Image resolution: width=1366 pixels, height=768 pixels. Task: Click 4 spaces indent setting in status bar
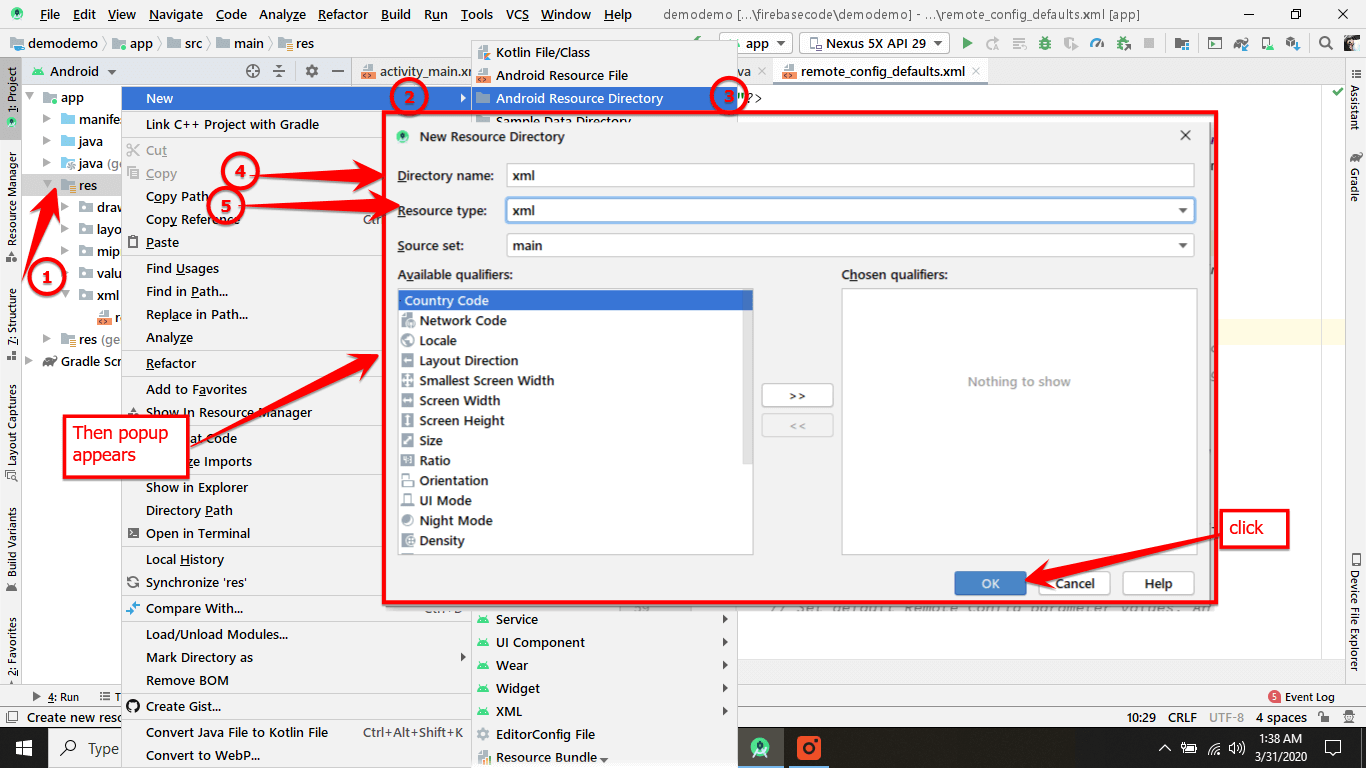pos(1281,717)
